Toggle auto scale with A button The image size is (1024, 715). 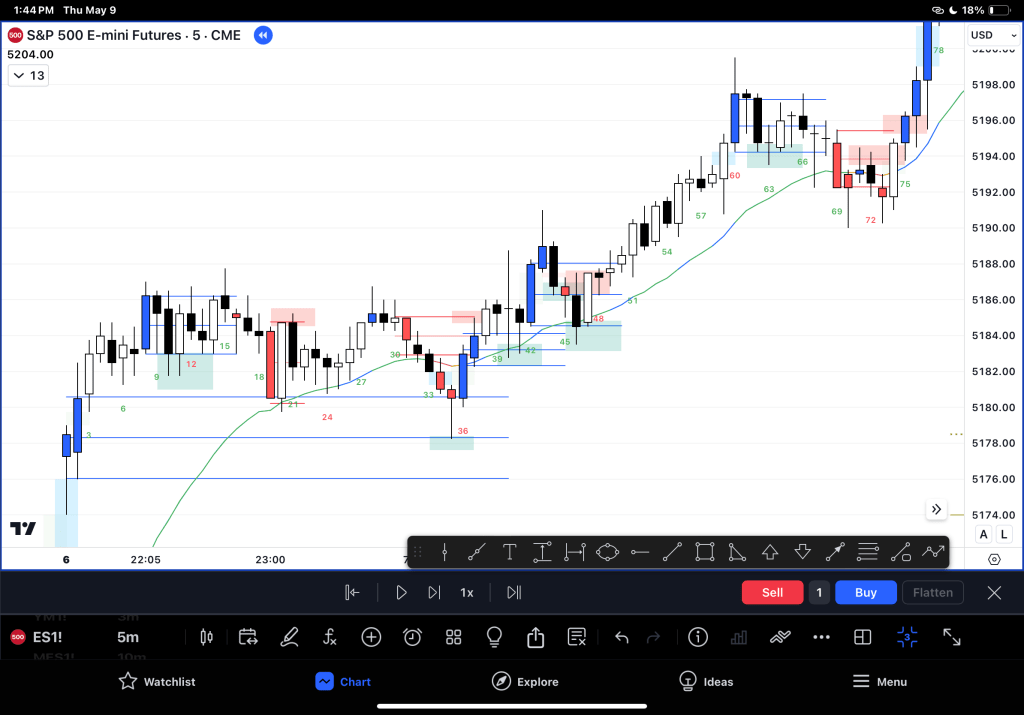pyautogui.click(x=984, y=535)
